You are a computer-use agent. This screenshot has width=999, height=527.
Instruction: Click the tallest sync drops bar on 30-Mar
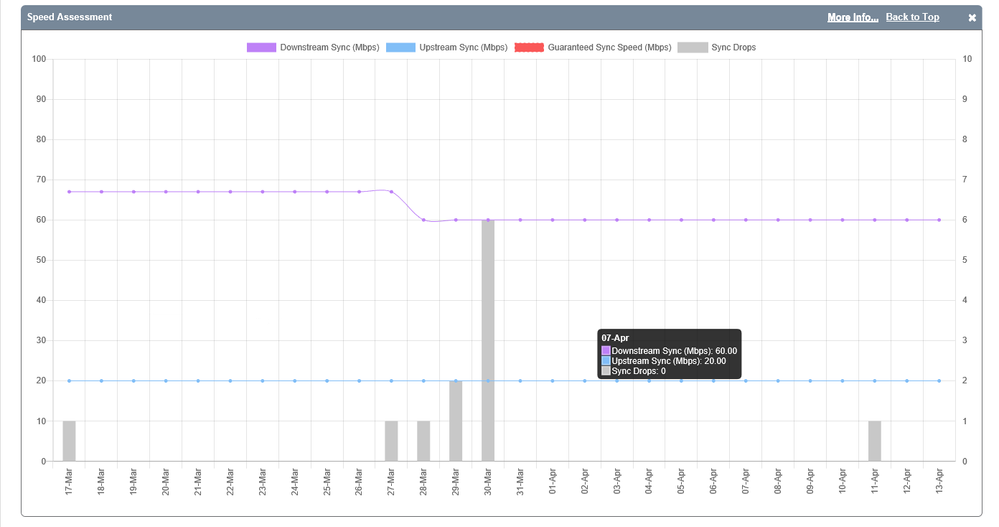(488, 340)
